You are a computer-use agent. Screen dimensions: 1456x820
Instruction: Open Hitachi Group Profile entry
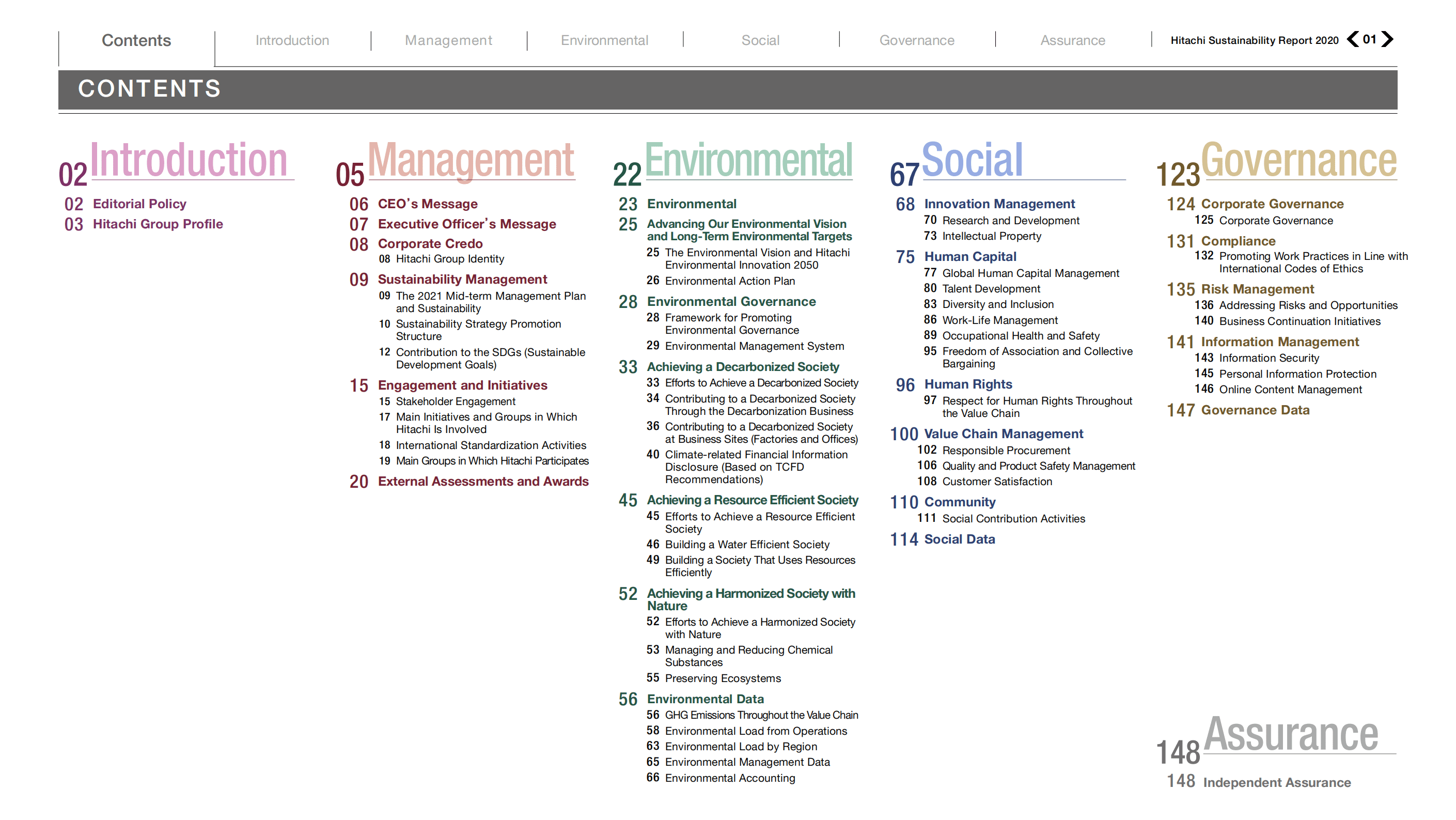(158, 224)
